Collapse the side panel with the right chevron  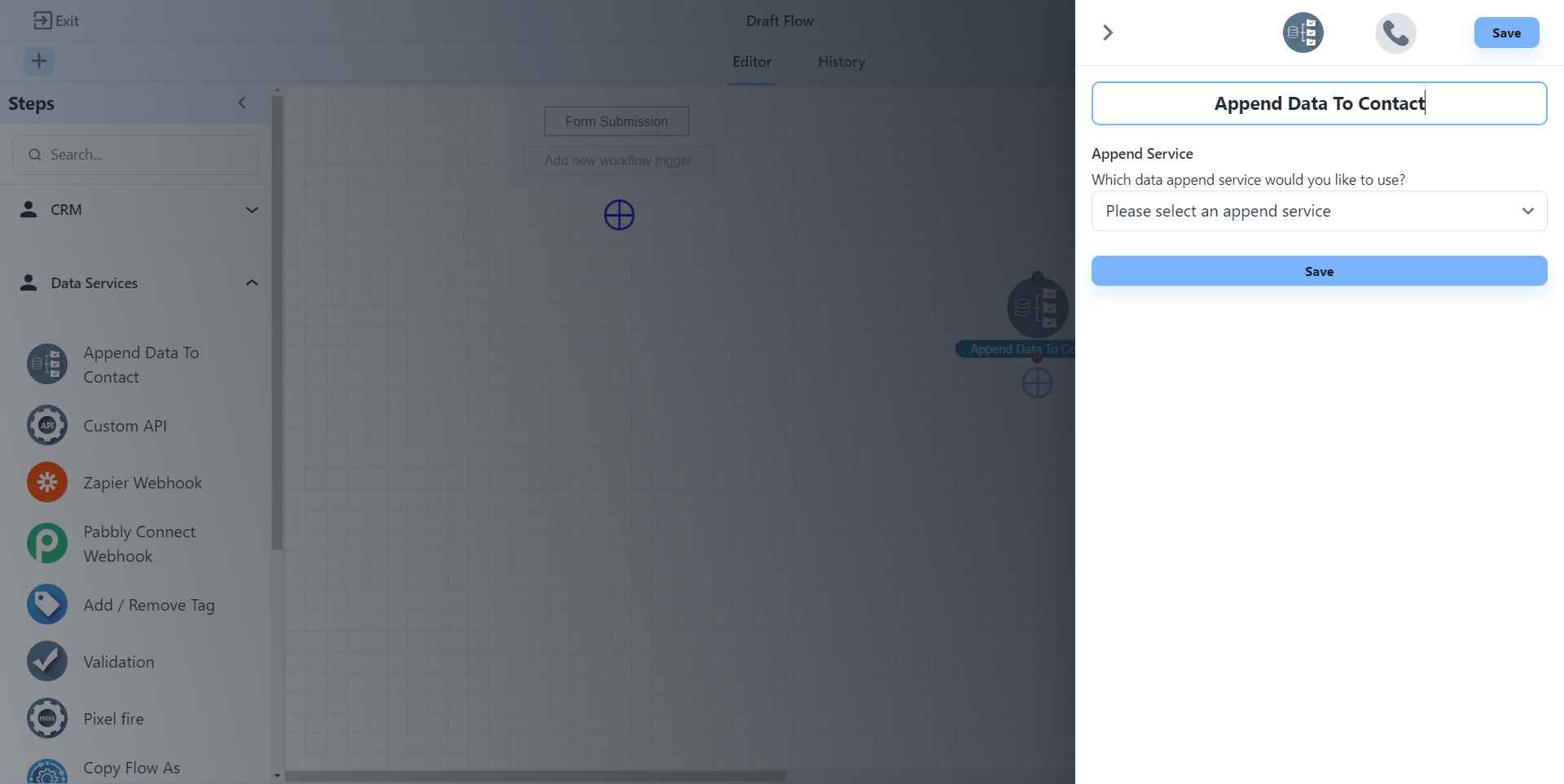coord(1108,33)
